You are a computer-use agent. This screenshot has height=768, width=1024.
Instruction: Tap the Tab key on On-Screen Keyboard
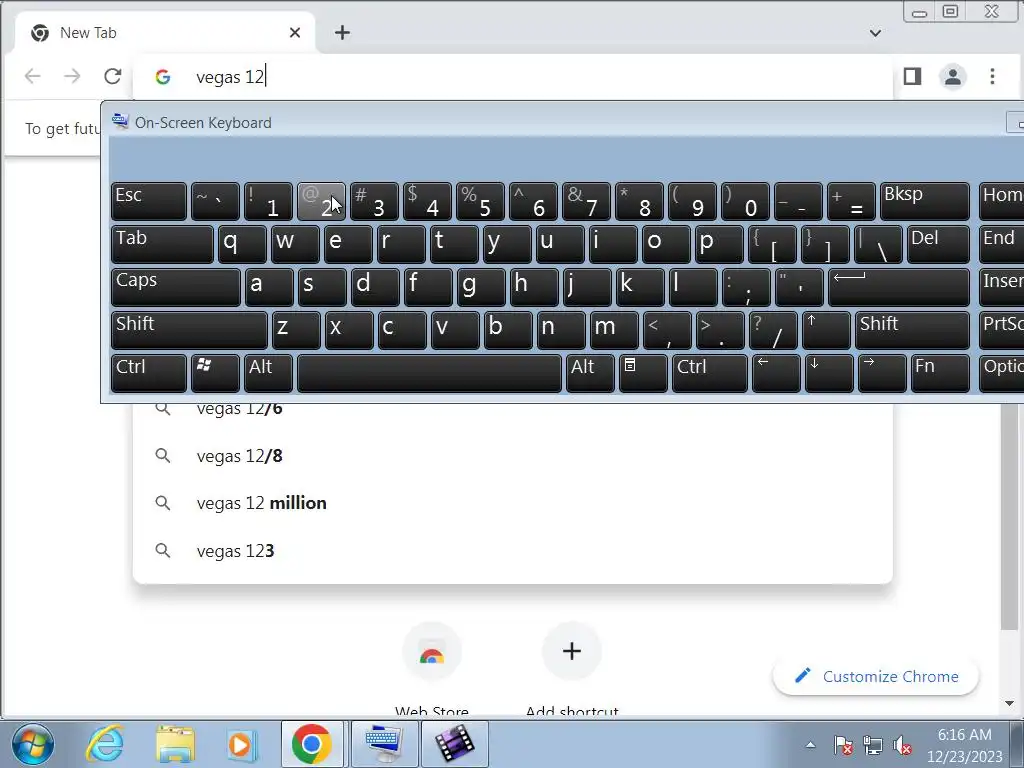[162, 244]
